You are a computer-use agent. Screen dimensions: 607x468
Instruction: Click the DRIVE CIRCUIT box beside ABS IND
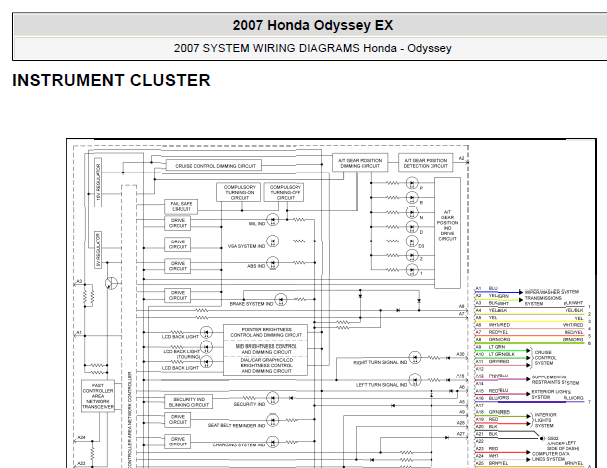178,266
